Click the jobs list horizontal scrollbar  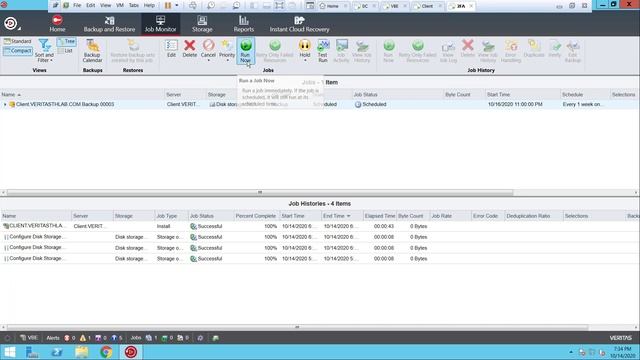click(260, 192)
